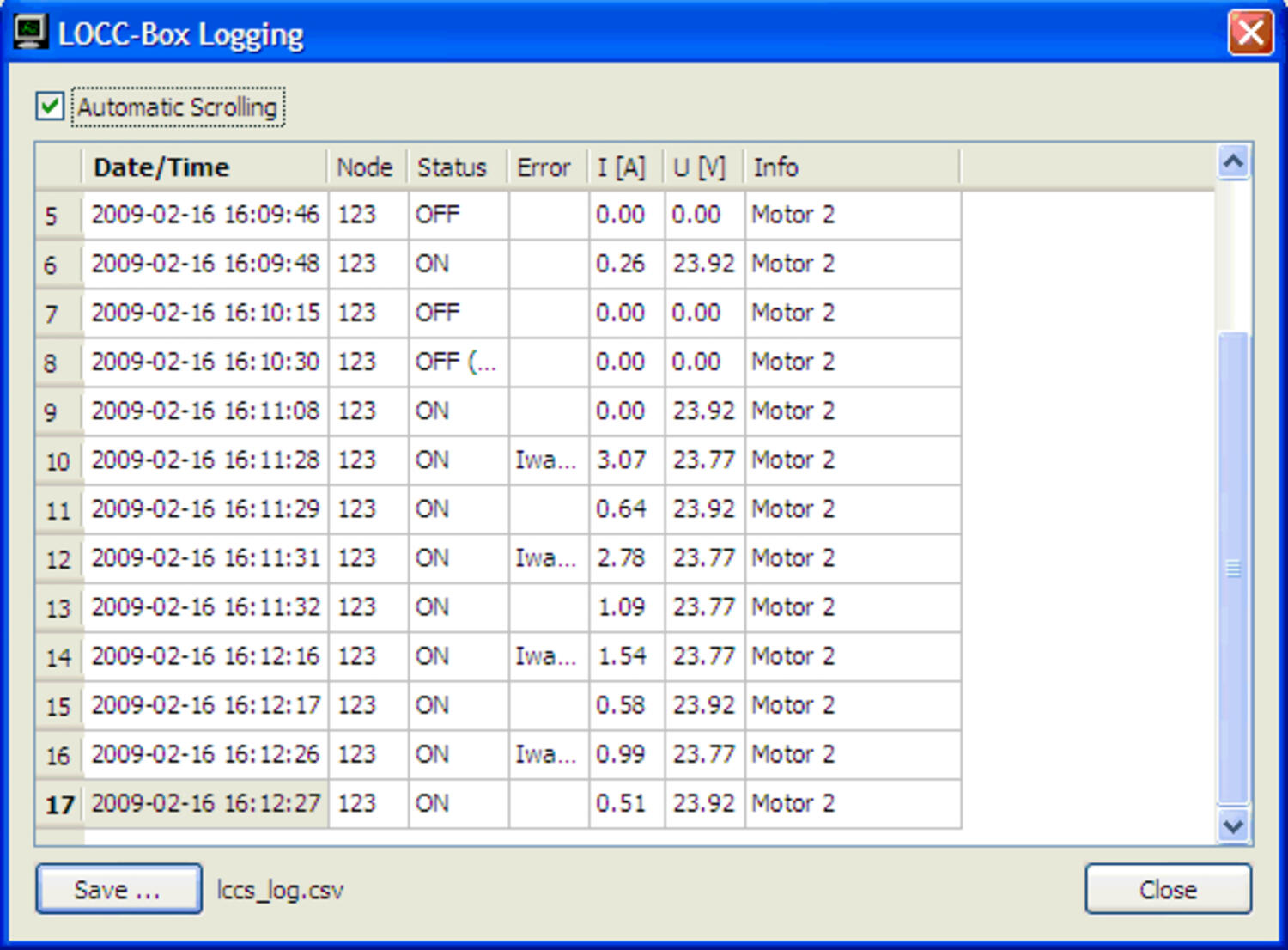The image size is (1288, 950).
Task: Click the vertical scrollbar thumb
Action: [x=1233, y=567]
